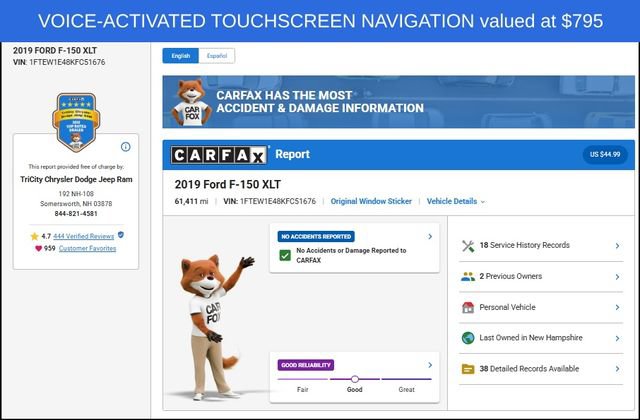Click the wrench service history icon
Screen dimensions: 640x420
(x=468, y=246)
